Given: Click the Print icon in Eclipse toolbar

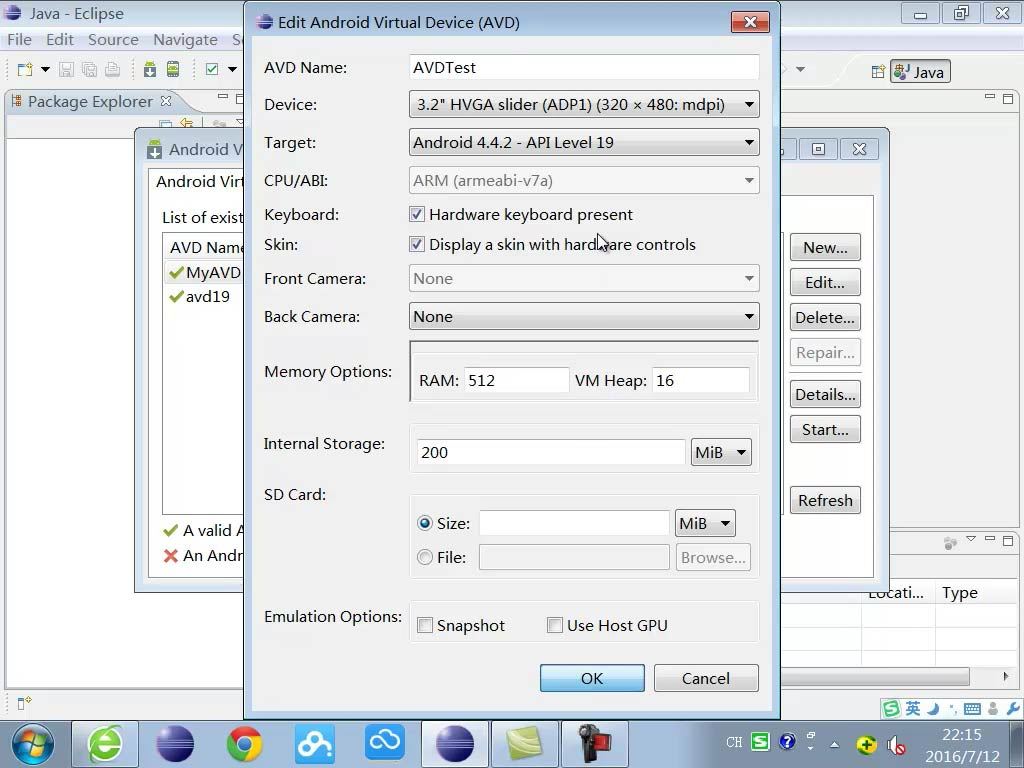Looking at the screenshot, I should tap(112, 69).
